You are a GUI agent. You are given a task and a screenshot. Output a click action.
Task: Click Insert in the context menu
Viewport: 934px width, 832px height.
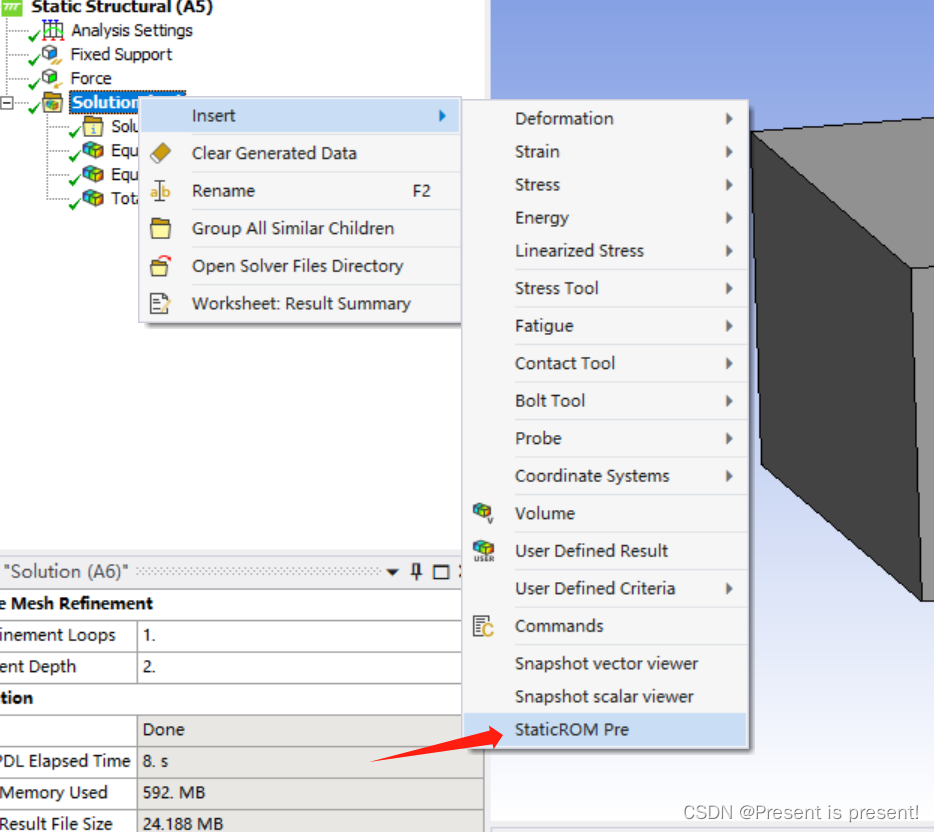(x=214, y=115)
